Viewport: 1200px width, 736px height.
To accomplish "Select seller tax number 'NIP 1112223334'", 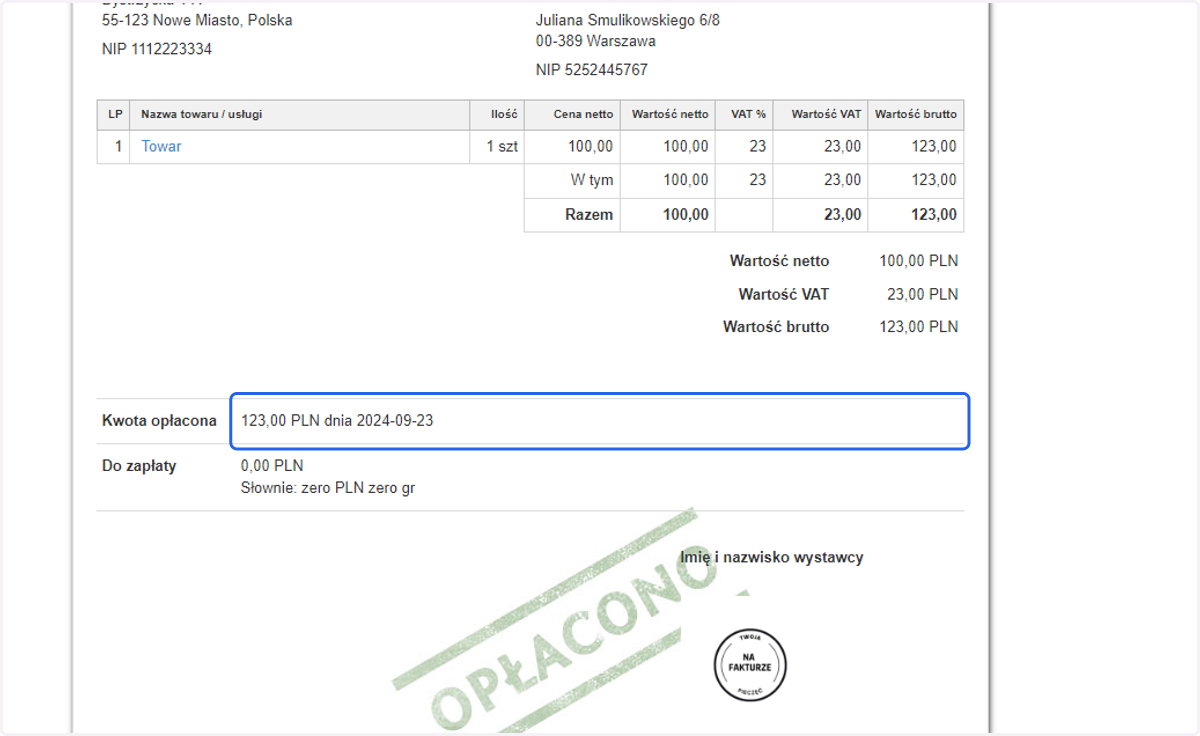I will 157,49.
